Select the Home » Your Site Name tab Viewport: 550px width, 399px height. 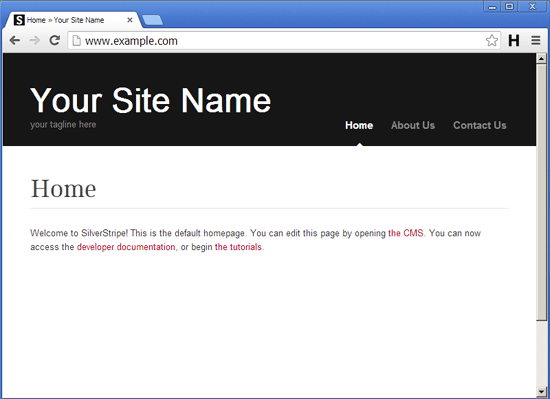coord(73,20)
